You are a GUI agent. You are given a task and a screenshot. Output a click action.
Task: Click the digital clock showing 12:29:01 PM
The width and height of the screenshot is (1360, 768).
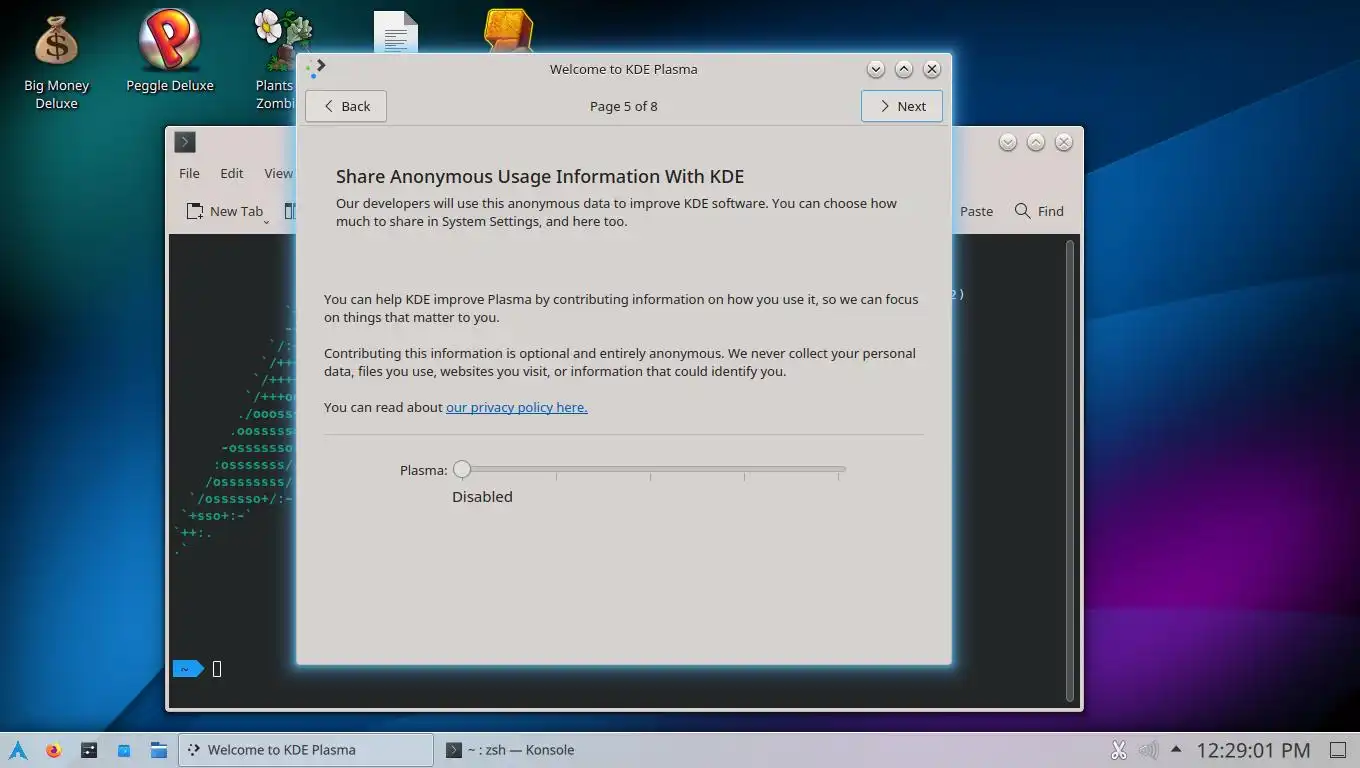coord(1253,749)
